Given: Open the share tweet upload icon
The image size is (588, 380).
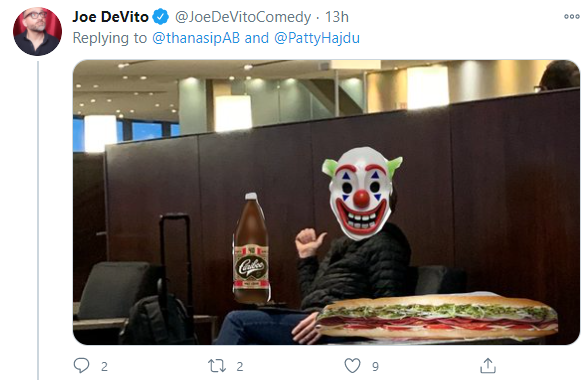Looking at the screenshot, I should (x=488, y=365).
